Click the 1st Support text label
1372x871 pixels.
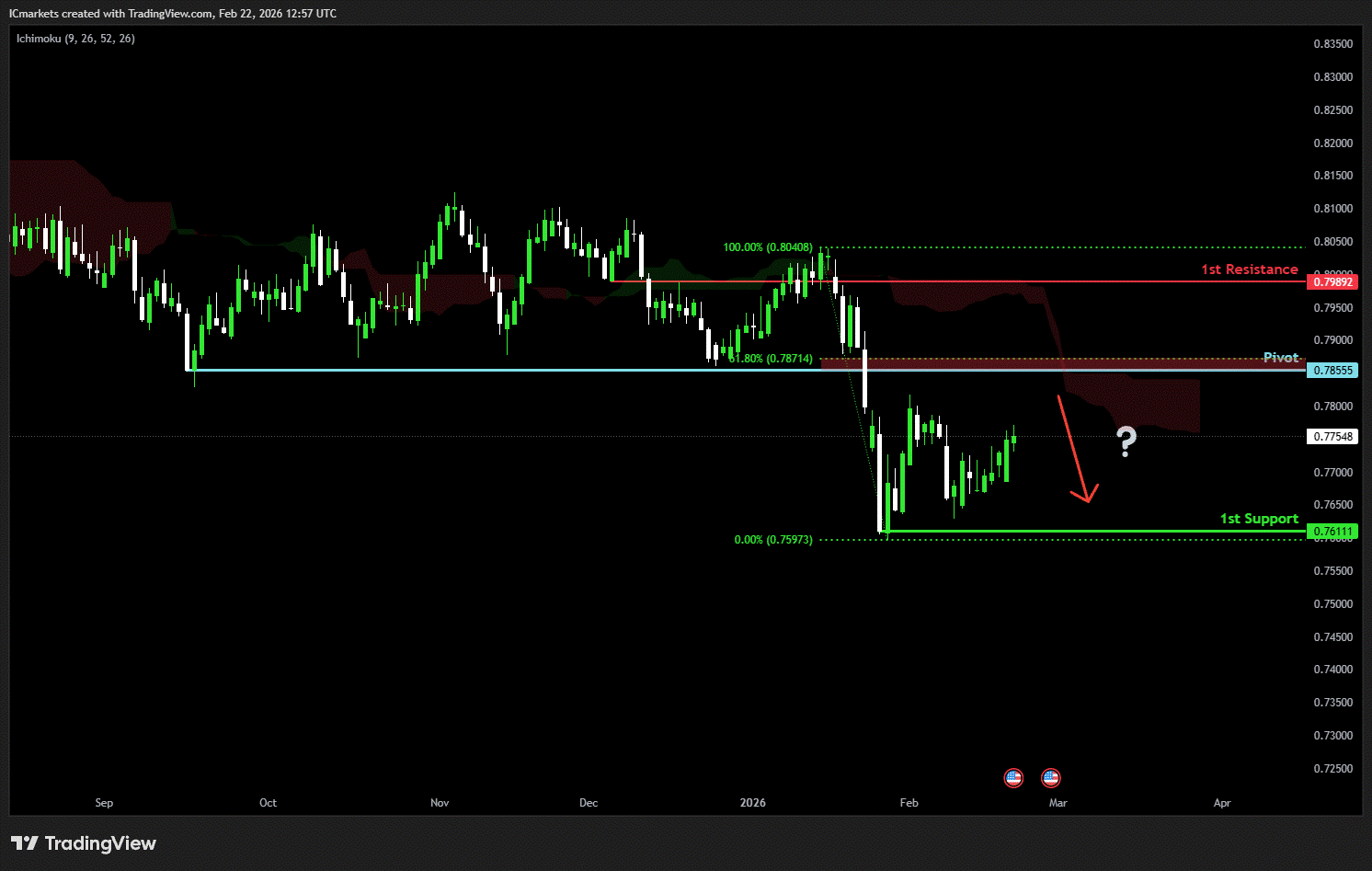point(1259,519)
